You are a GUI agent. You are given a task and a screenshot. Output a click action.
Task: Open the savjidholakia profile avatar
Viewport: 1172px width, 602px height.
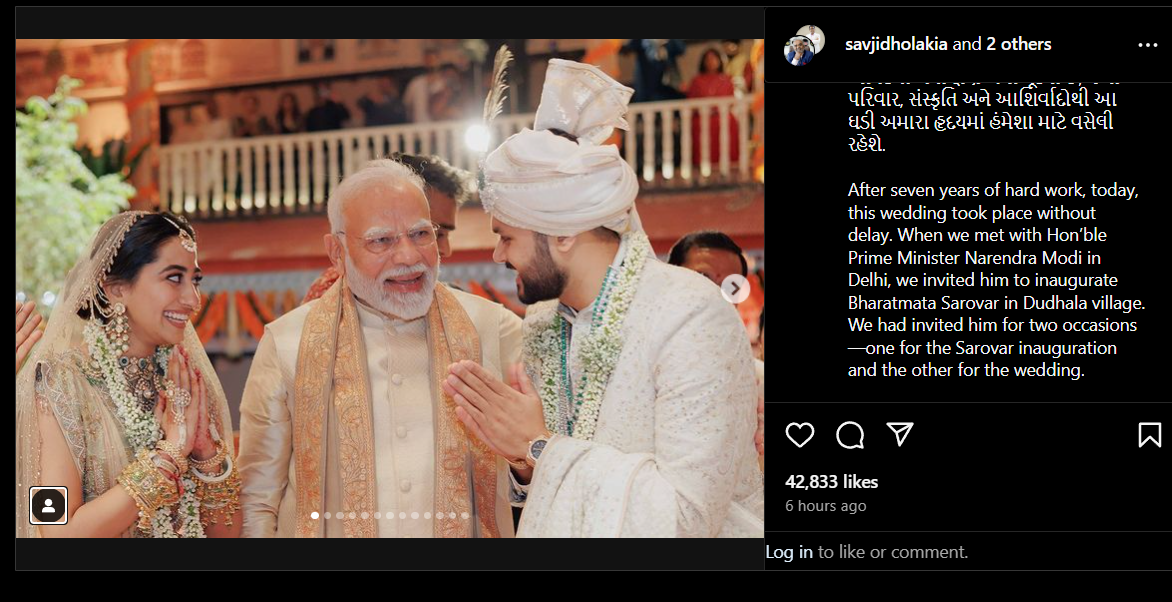coord(804,45)
